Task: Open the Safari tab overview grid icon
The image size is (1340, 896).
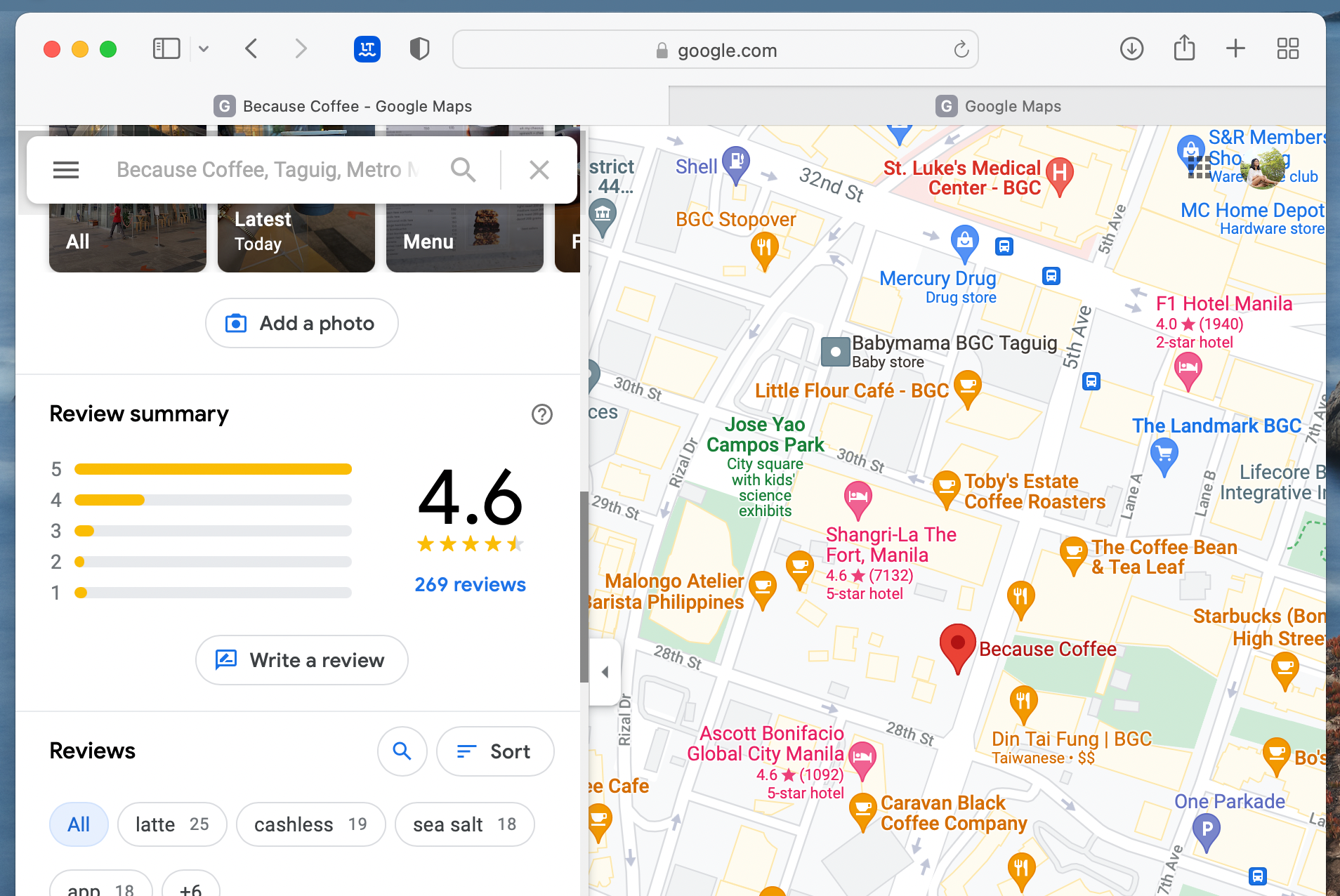Action: [x=1287, y=48]
